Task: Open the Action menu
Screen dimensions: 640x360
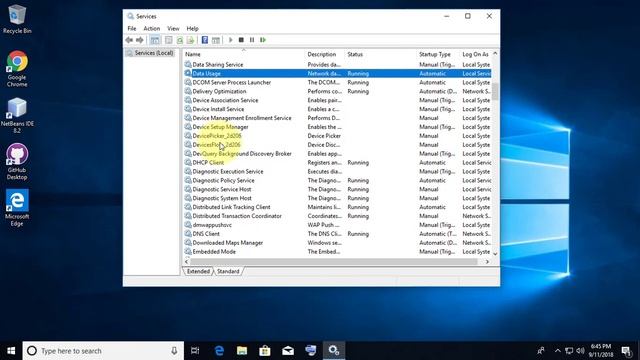Action: (x=151, y=29)
